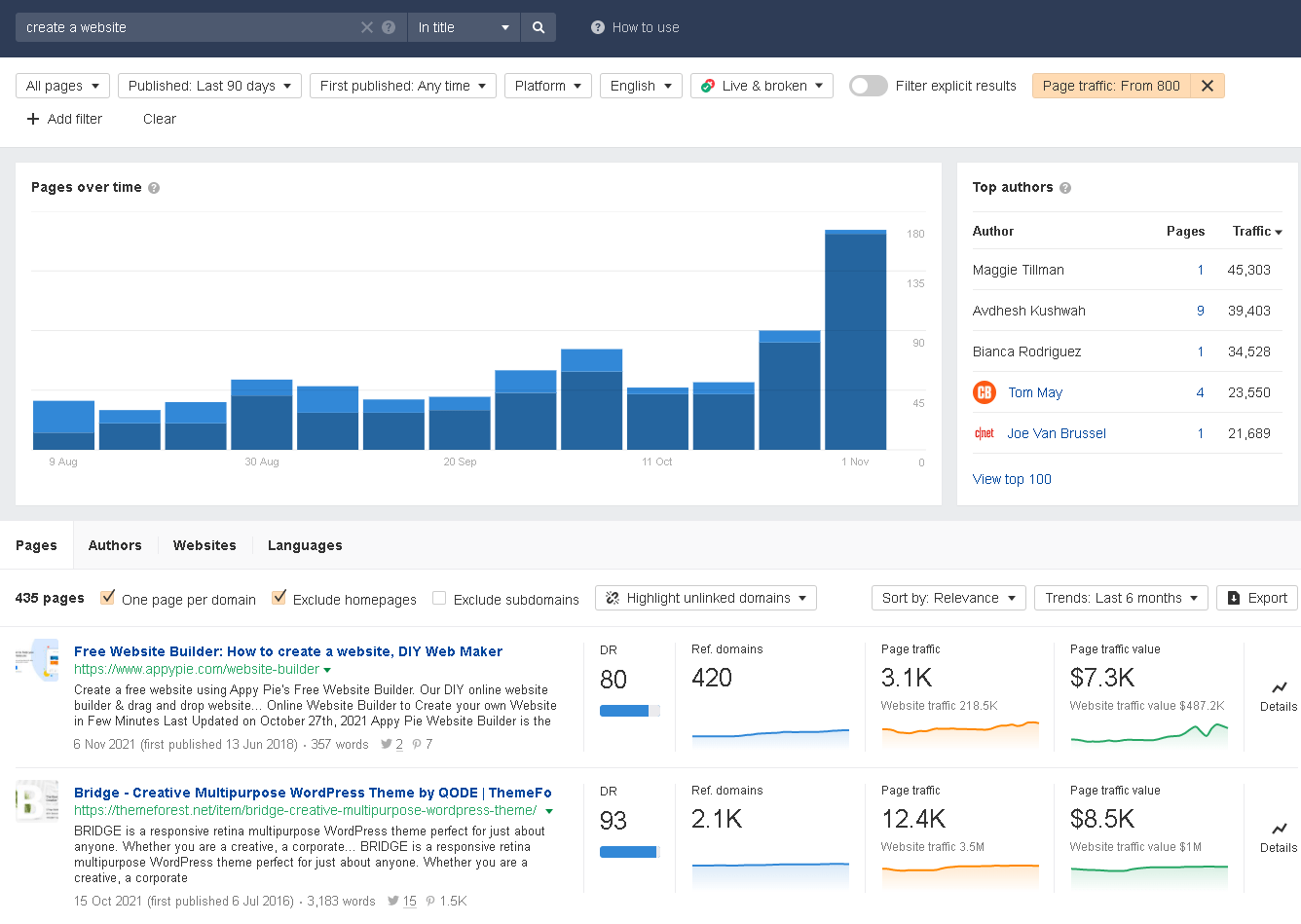Open How to use help link
The width and height of the screenshot is (1301, 924).
coord(635,27)
